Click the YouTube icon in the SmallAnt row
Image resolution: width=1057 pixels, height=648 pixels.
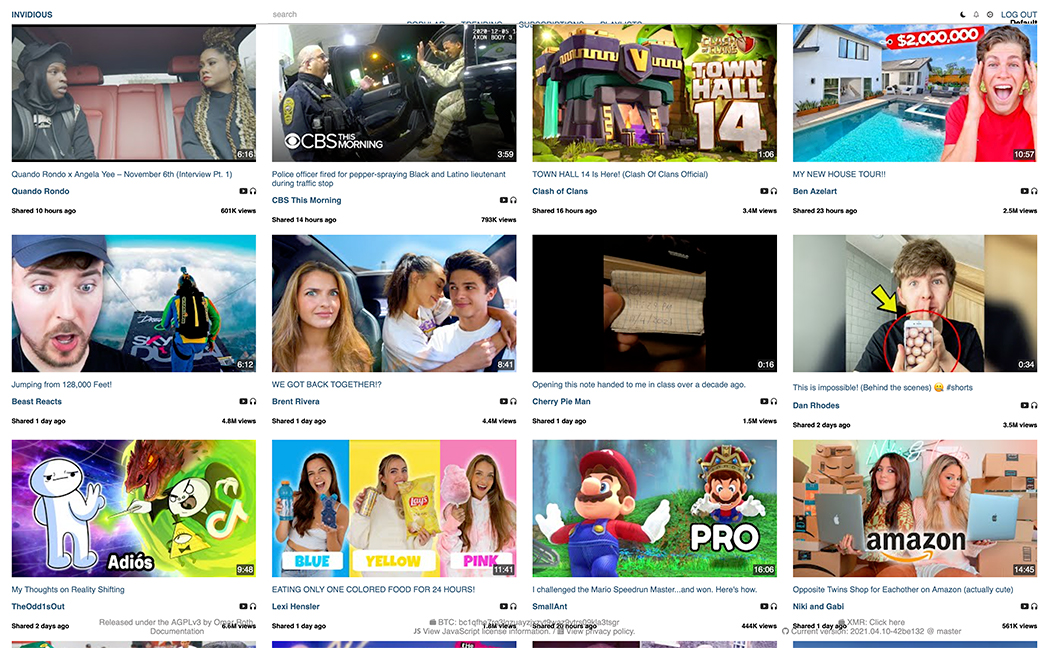click(764, 606)
